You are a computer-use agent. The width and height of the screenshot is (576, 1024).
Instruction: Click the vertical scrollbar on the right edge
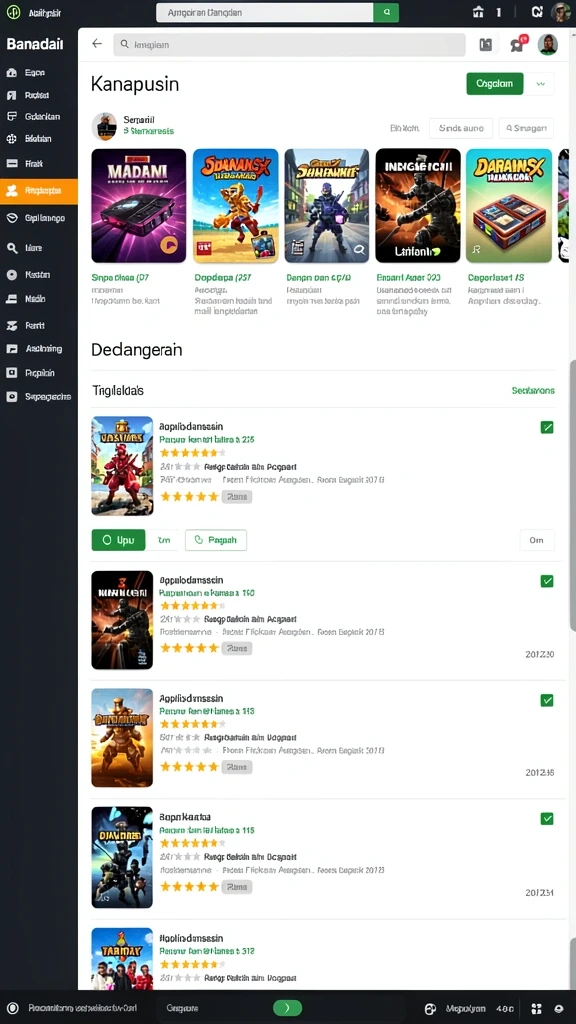pyautogui.click(x=573, y=496)
